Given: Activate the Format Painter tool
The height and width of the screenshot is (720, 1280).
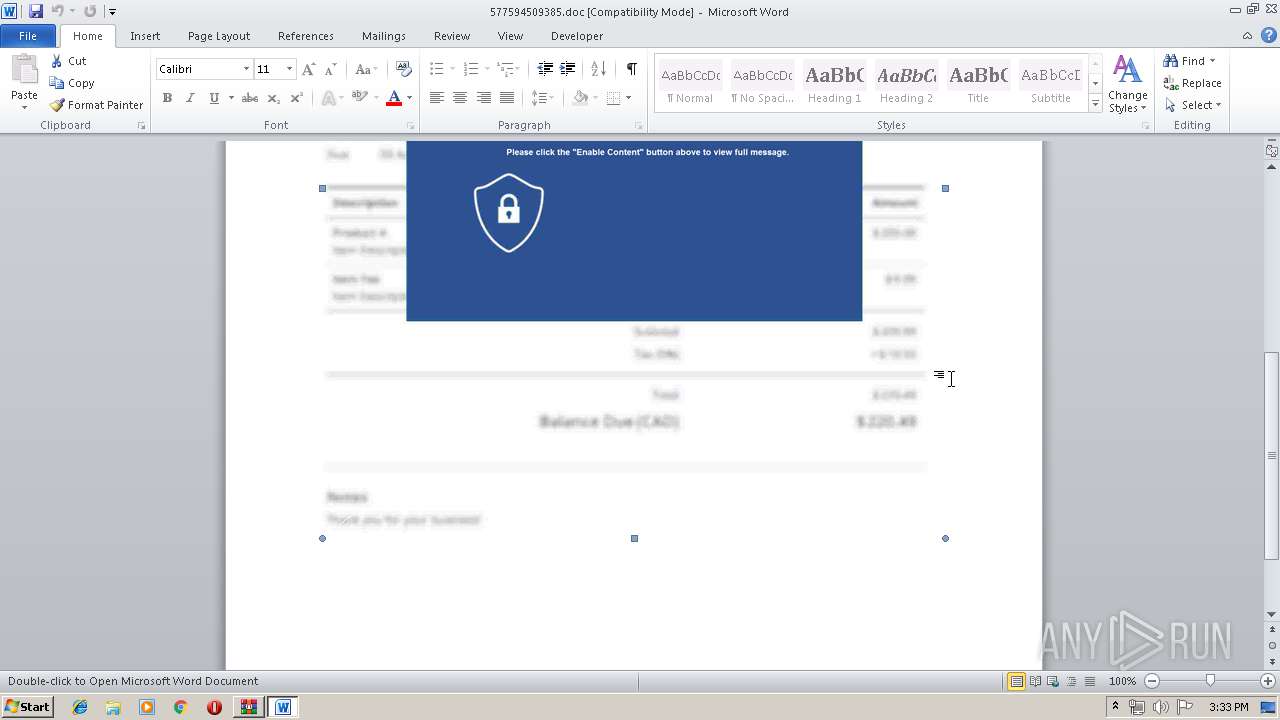Looking at the screenshot, I should coord(96,105).
